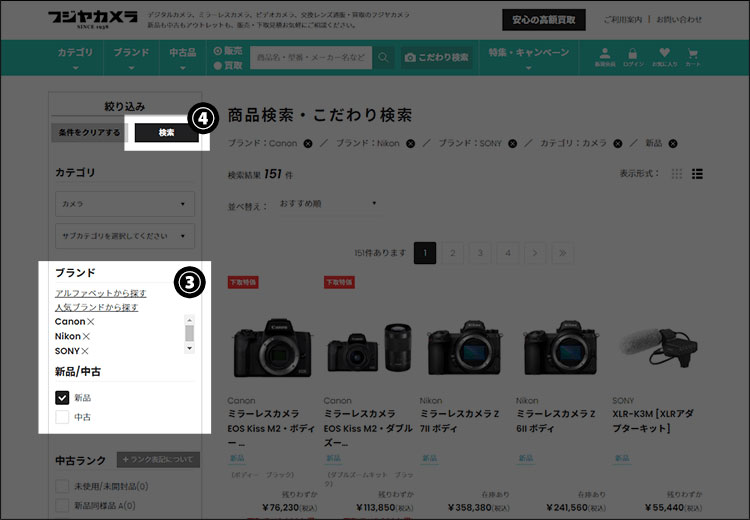Viewport: 750px width, 520px height.
Task: Remove the カテゴリ：カメラ filter tag
Action: coord(618,144)
